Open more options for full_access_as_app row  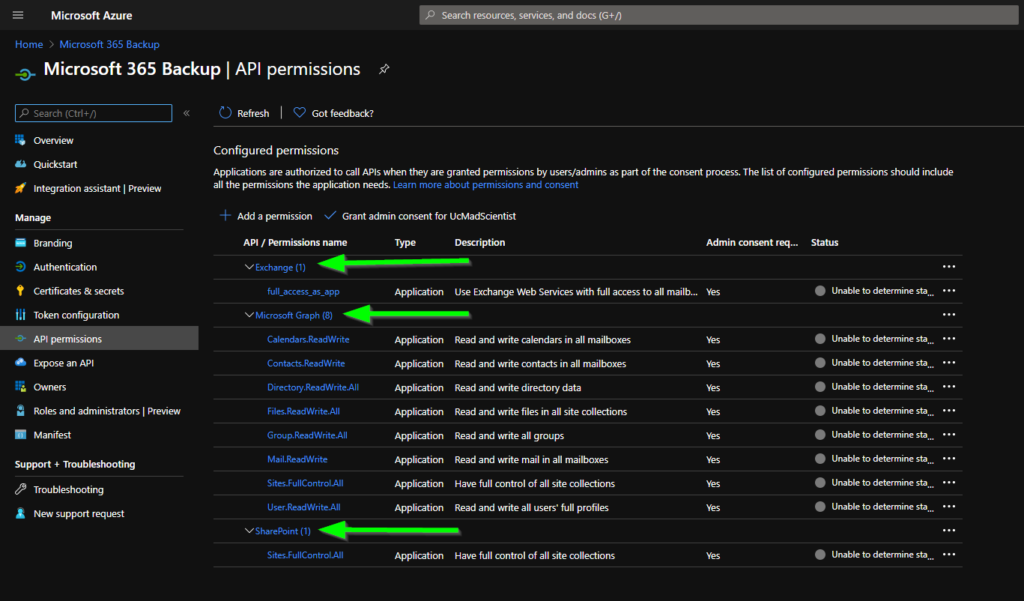[949, 291]
